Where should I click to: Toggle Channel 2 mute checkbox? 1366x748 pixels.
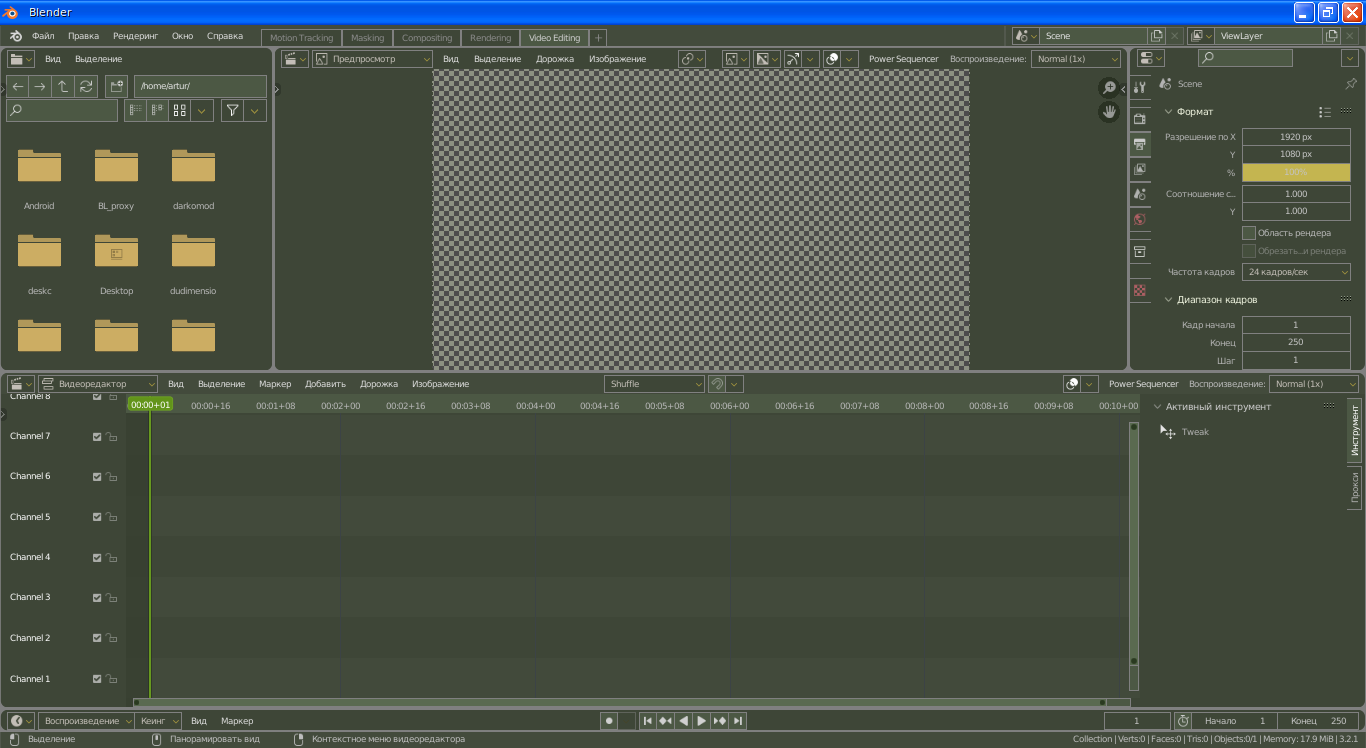click(97, 638)
